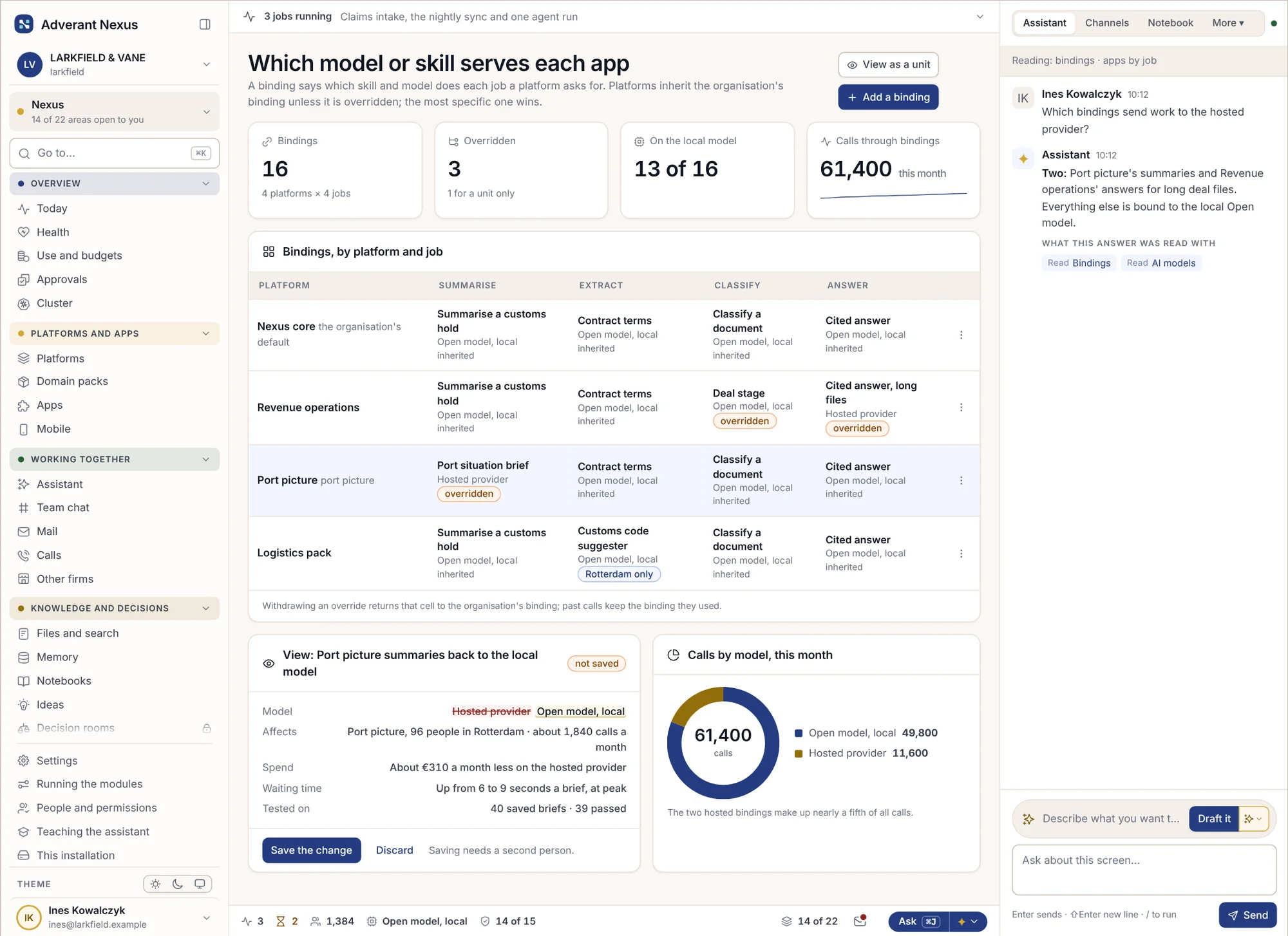The width and height of the screenshot is (1288, 936).
Task: Open Teaching the assistant settings
Action: pyautogui.click(x=93, y=832)
